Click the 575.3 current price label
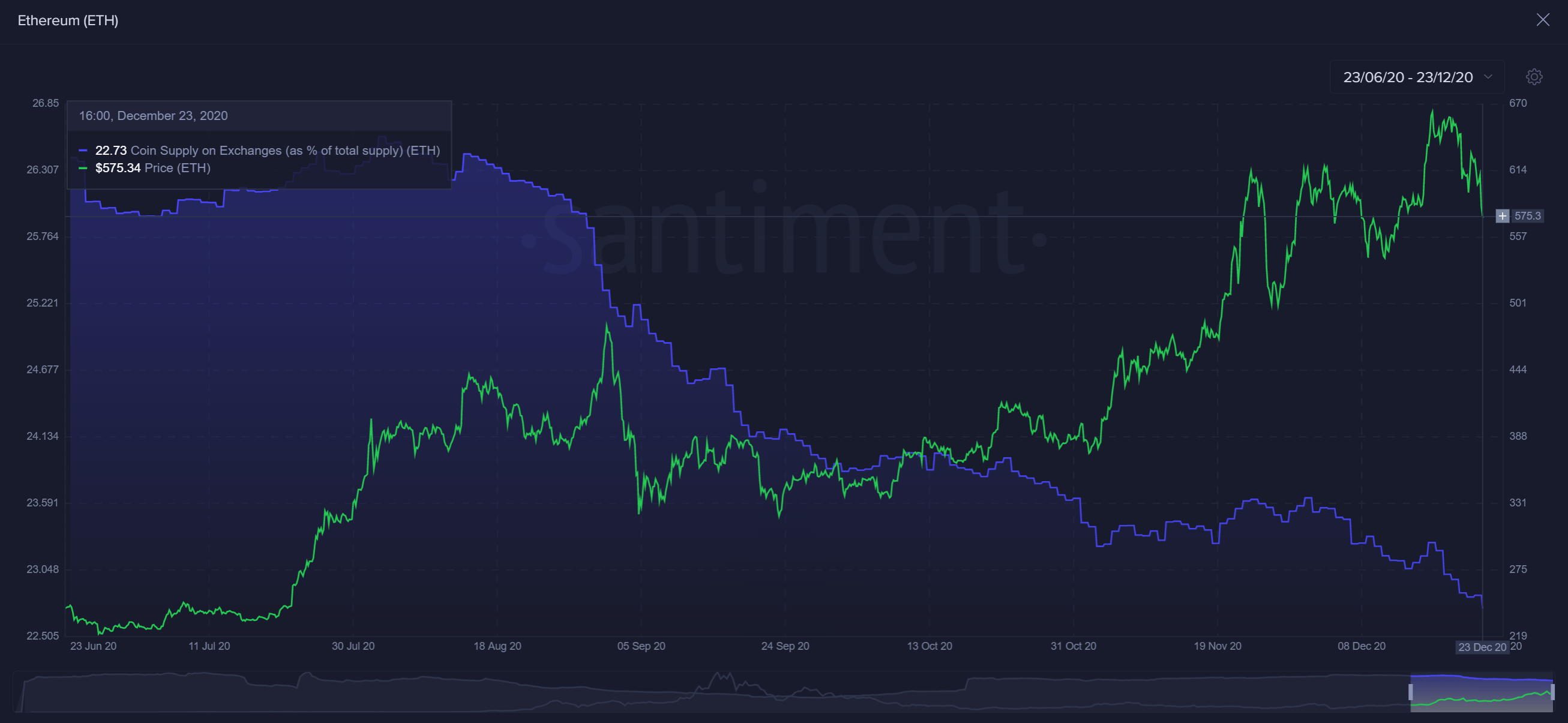This screenshot has height=723, width=1568. [1527, 216]
